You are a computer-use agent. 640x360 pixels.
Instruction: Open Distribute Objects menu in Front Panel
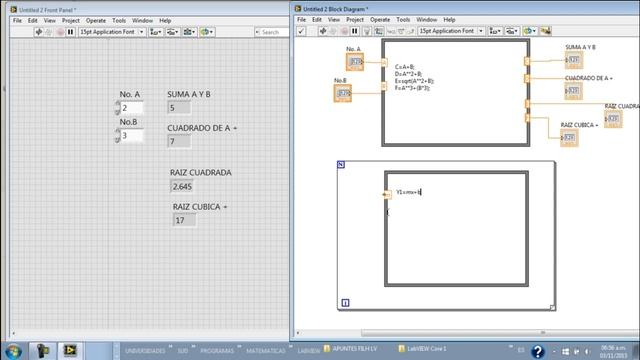click(173, 32)
